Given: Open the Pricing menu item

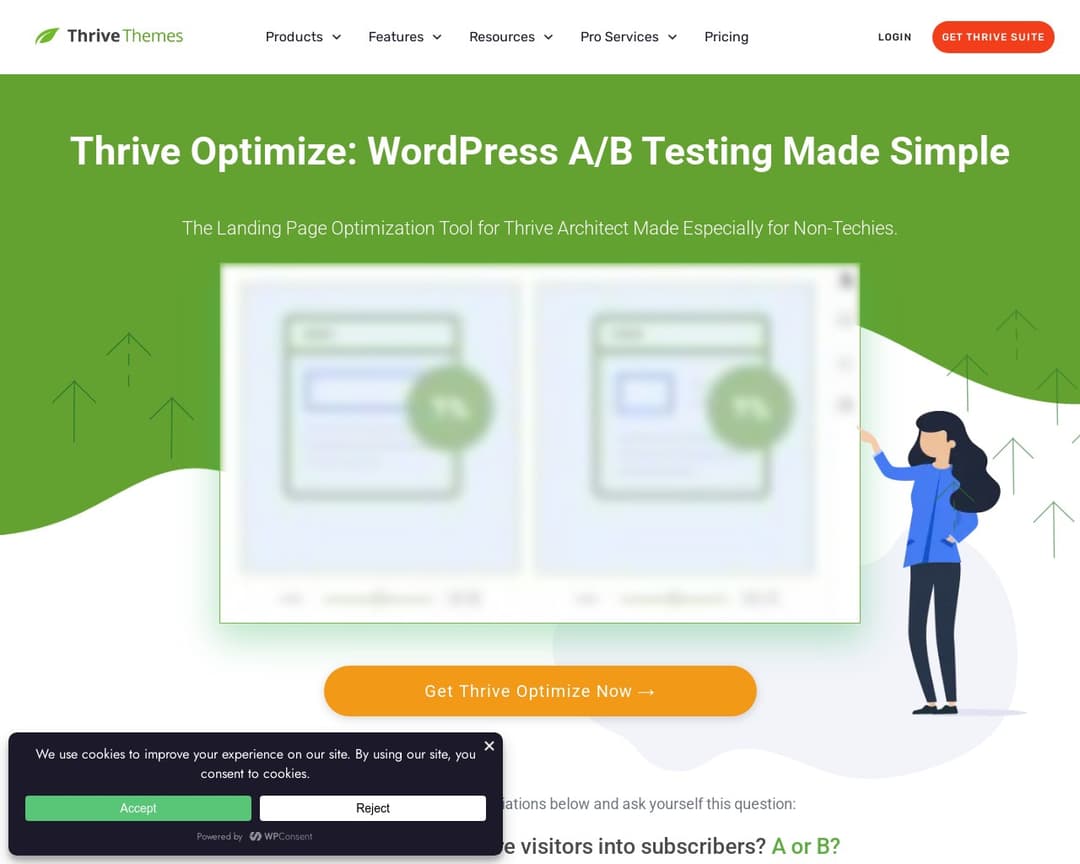Looking at the screenshot, I should click(726, 37).
